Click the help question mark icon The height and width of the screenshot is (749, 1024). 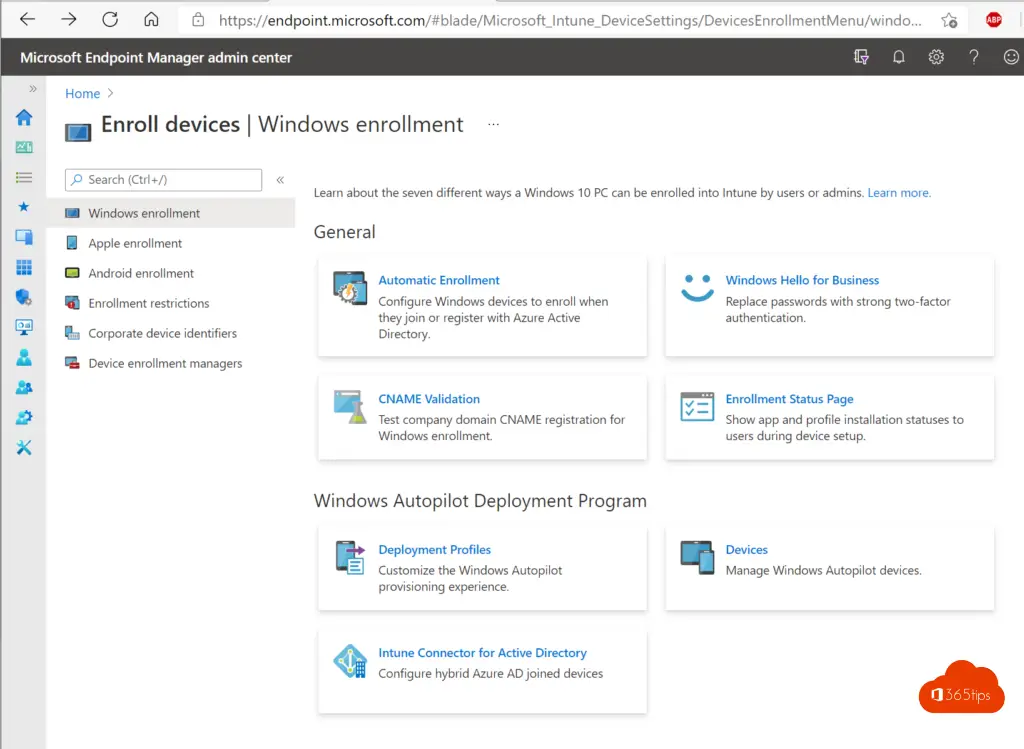point(973,57)
